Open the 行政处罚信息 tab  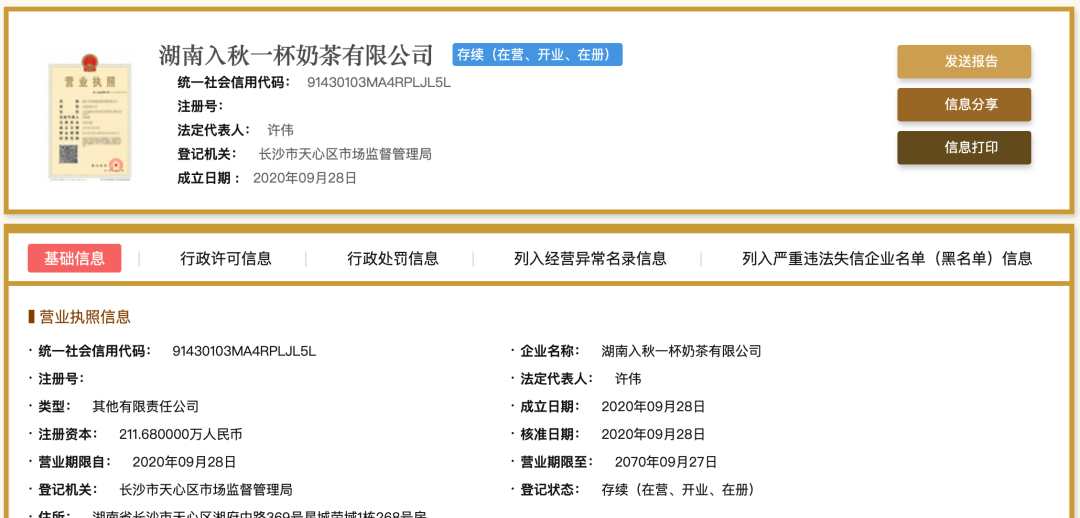point(393,259)
